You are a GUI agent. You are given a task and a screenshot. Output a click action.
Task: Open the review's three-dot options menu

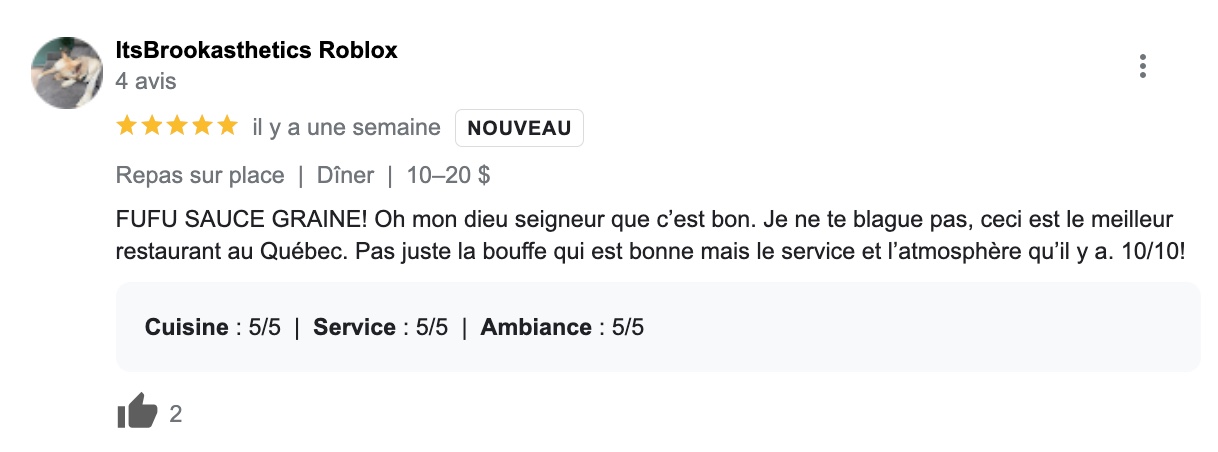click(1142, 67)
